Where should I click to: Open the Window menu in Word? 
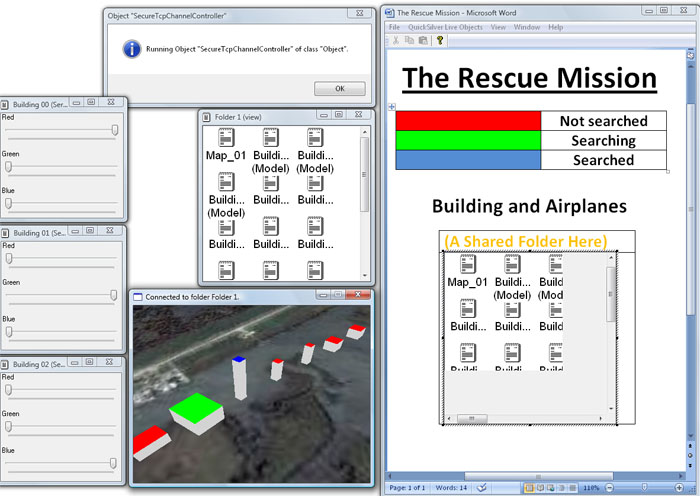[x=527, y=27]
